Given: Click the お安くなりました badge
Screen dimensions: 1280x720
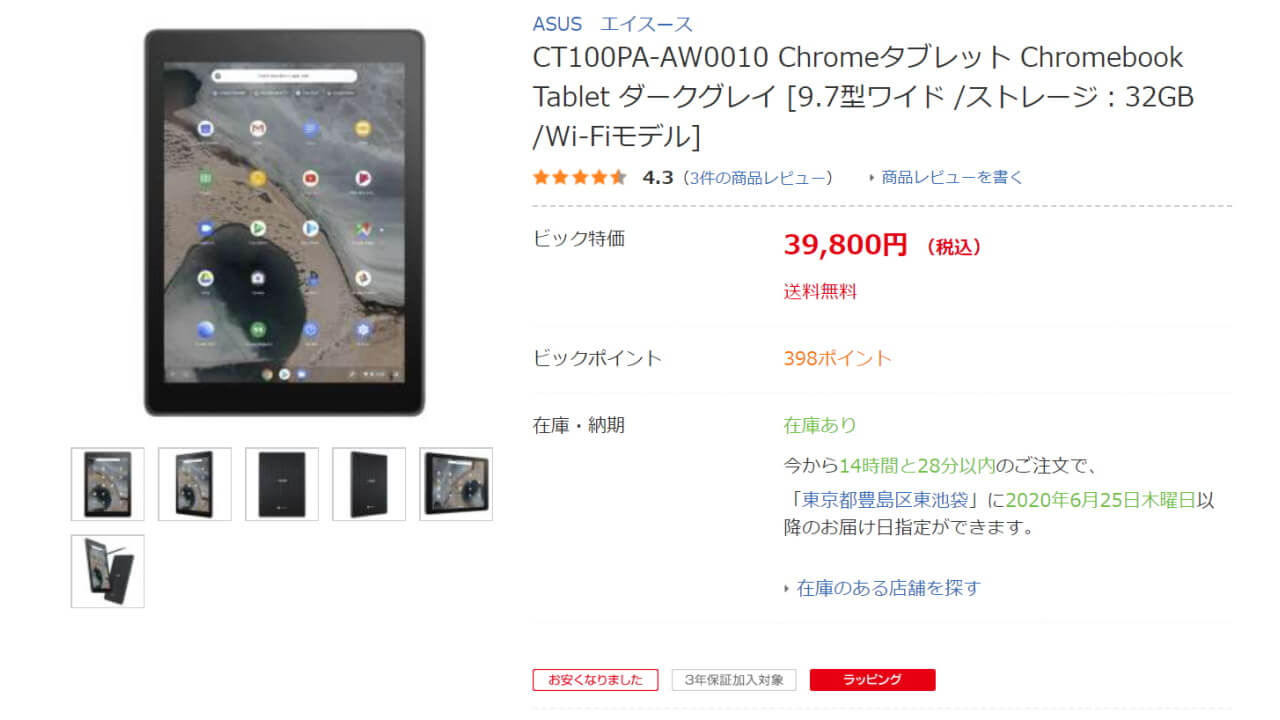Looking at the screenshot, I should point(595,680).
